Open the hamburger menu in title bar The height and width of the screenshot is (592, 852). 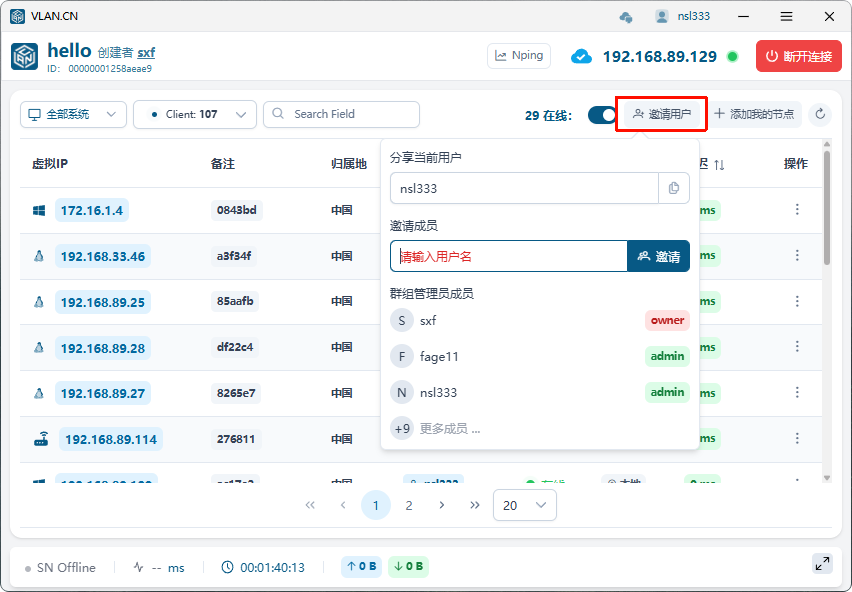click(x=786, y=16)
